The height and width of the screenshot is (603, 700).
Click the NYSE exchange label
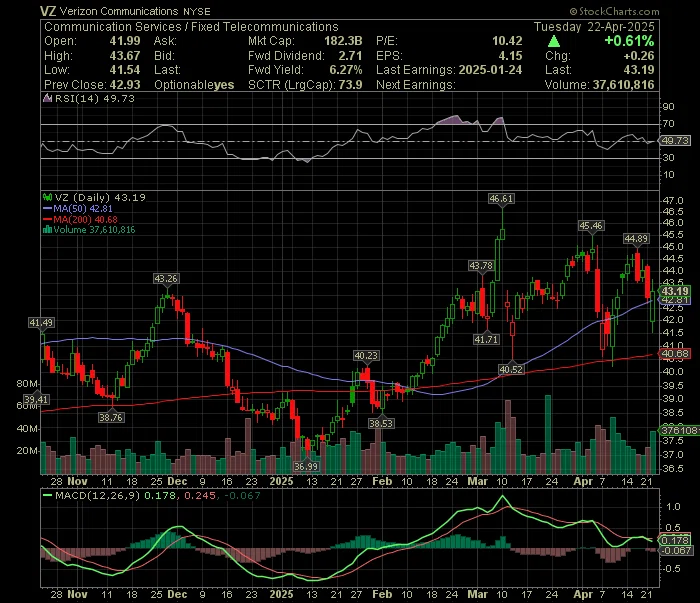tap(197, 12)
